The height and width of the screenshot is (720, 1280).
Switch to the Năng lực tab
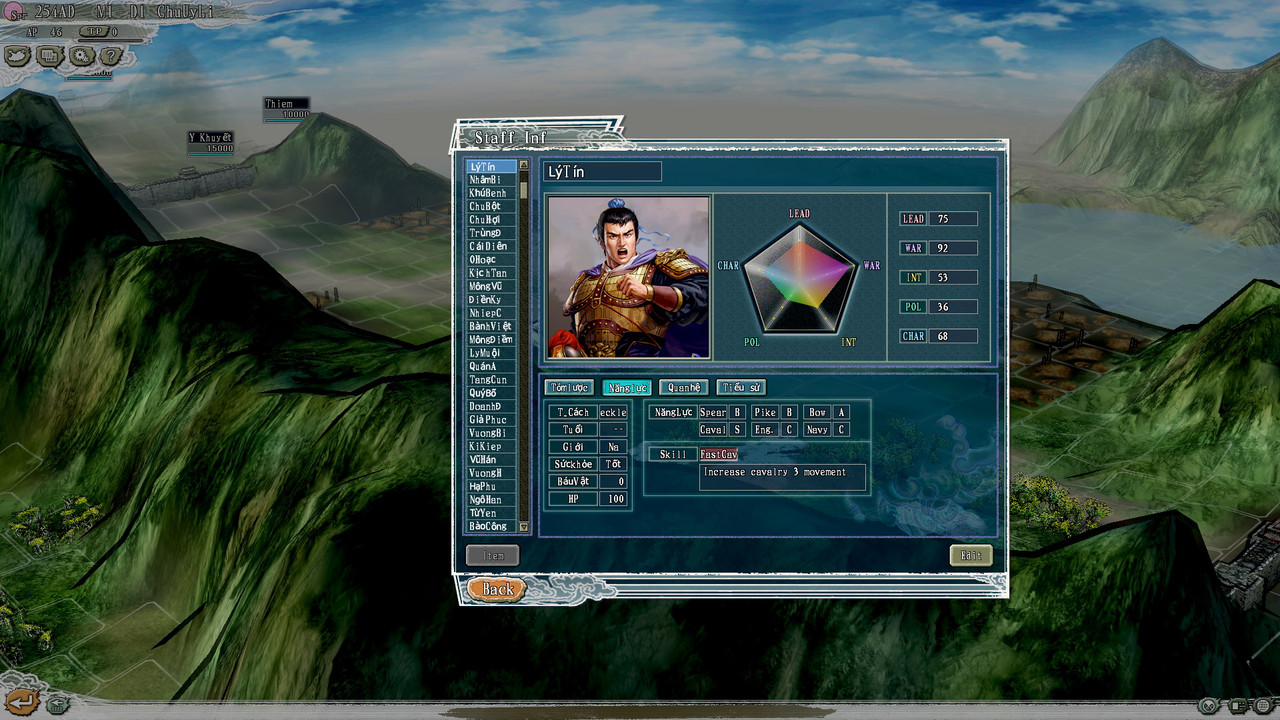(627, 388)
